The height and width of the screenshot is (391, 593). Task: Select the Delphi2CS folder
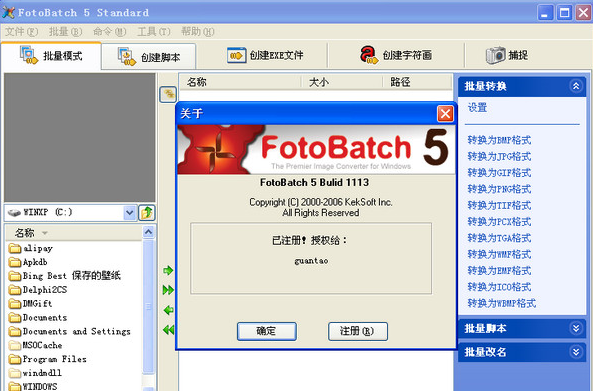click(x=38, y=290)
